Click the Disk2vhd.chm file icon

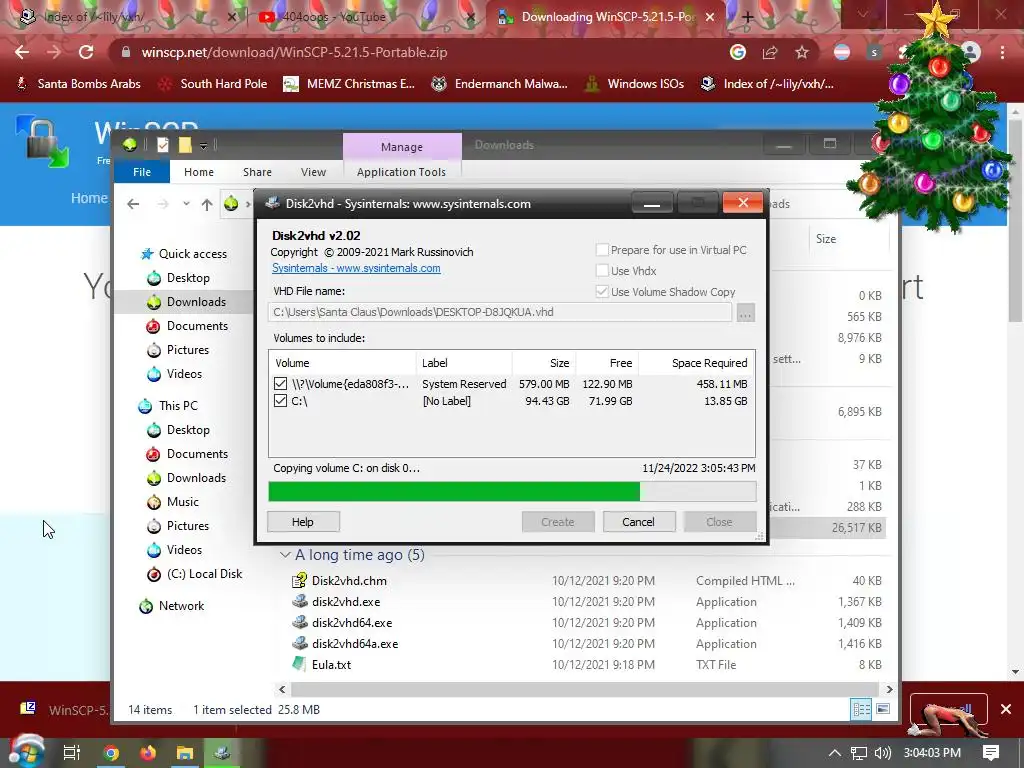click(x=299, y=581)
